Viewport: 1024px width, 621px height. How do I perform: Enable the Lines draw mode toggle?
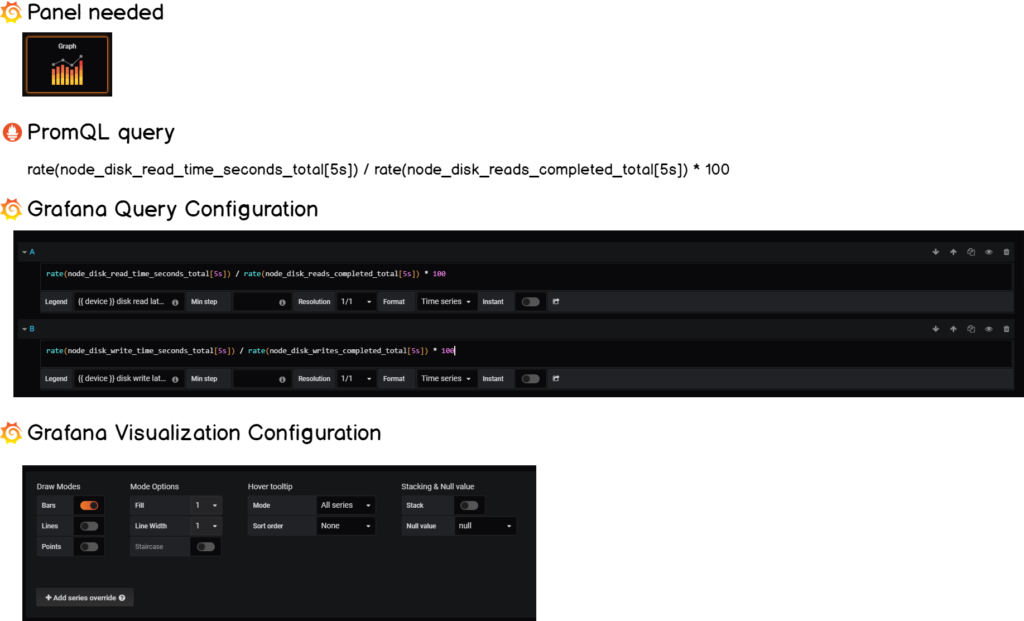click(x=89, y=526)
